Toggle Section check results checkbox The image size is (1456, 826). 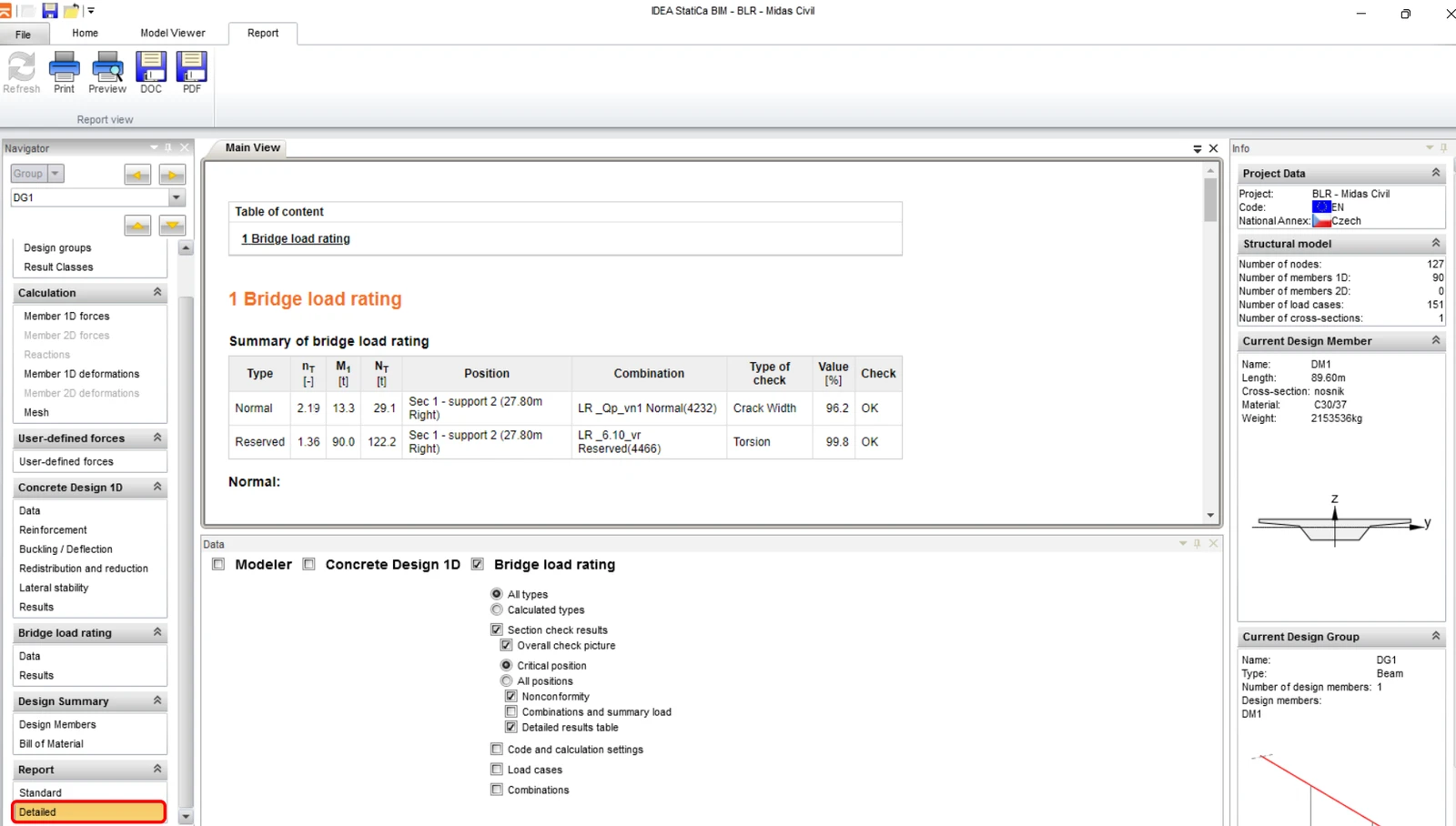coord(497,630)
